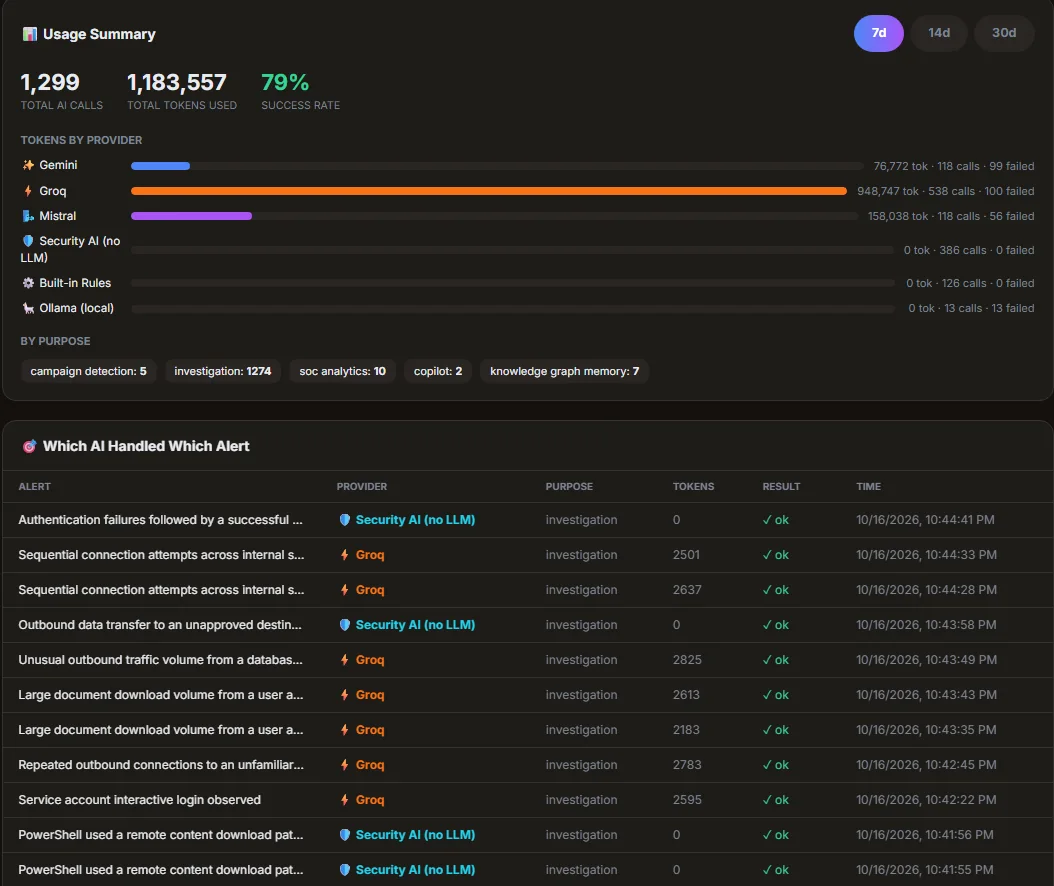Click '0 tok · 126 calls · 0 failed' stats
The height and width of the screenshot is (886, 1054).
[970, 283]
